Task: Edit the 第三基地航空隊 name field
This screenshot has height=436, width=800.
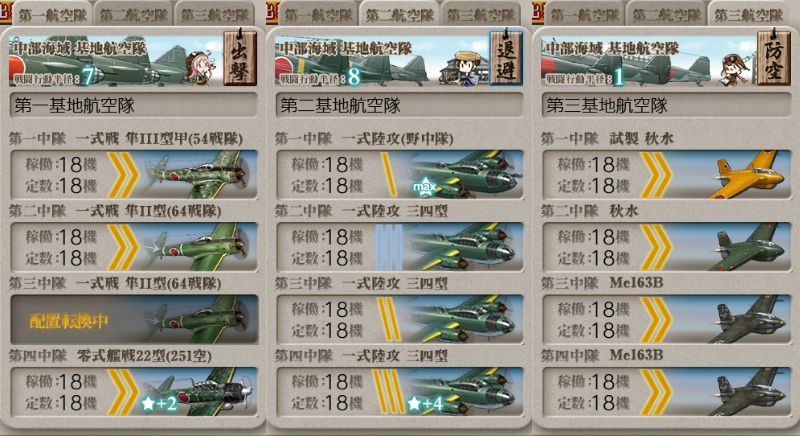Action: (x=666, y=106)
